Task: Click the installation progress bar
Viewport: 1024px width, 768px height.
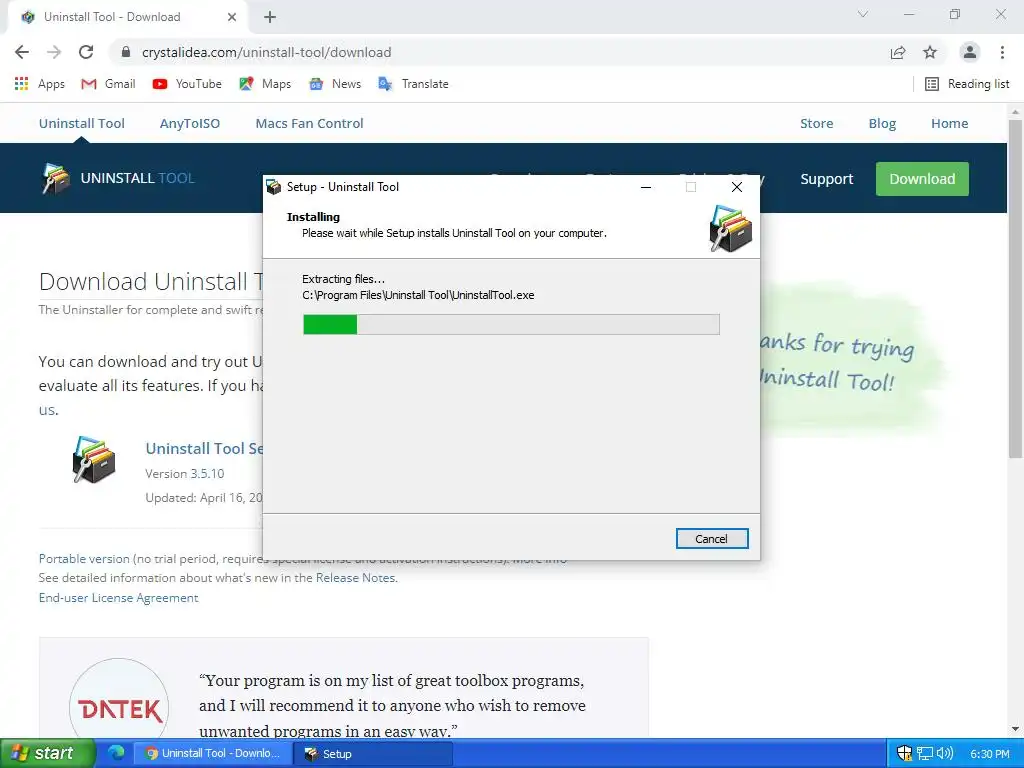Action: point(511,325)
